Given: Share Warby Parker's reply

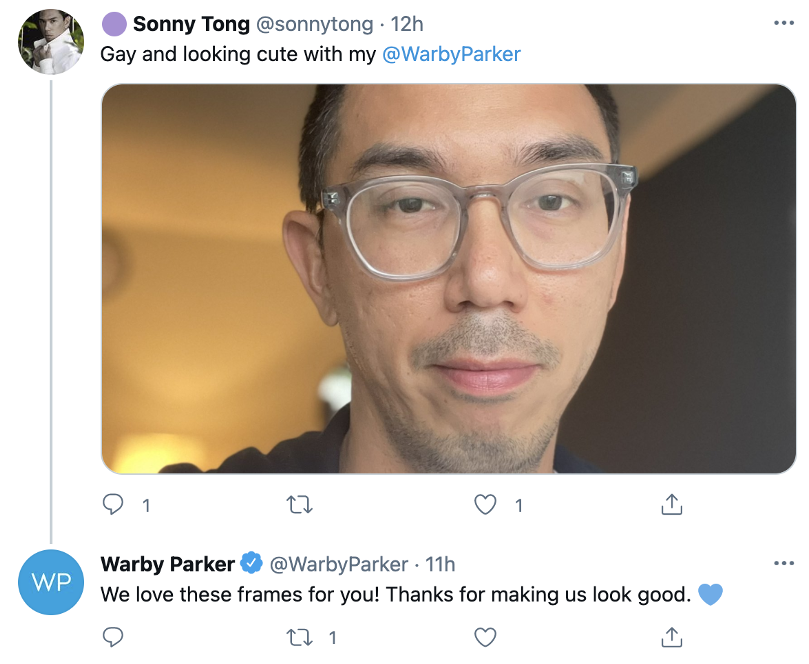Looking at the screenshot, I should tap(673, 637).
